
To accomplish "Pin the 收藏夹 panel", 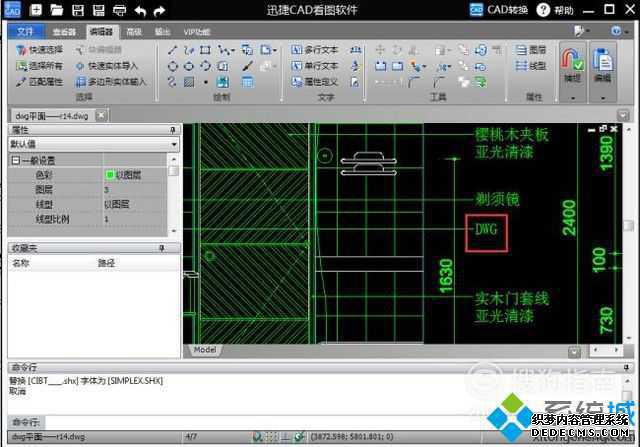I will coord(162,248).
